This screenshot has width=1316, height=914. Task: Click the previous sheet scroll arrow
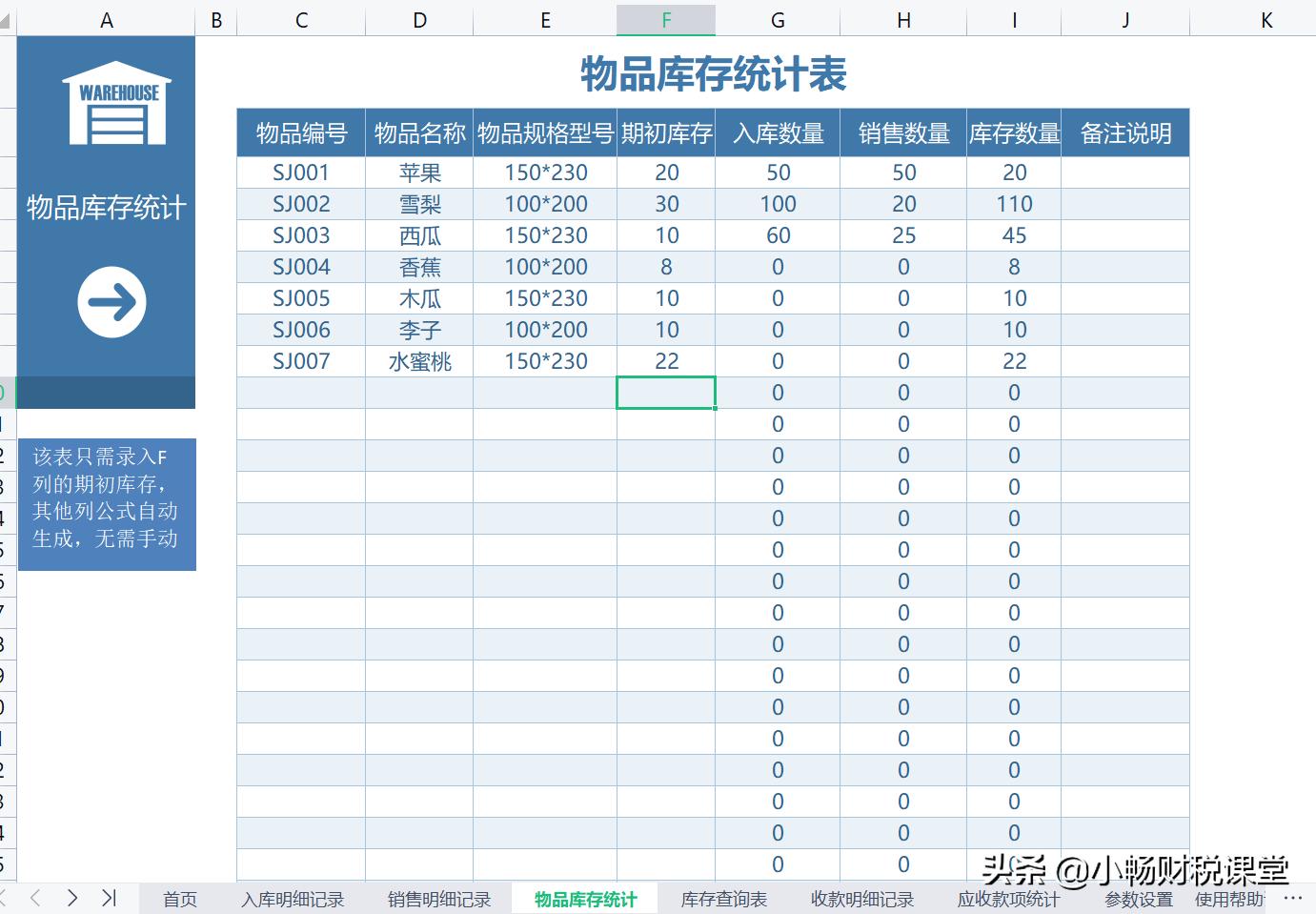[35, 897]
